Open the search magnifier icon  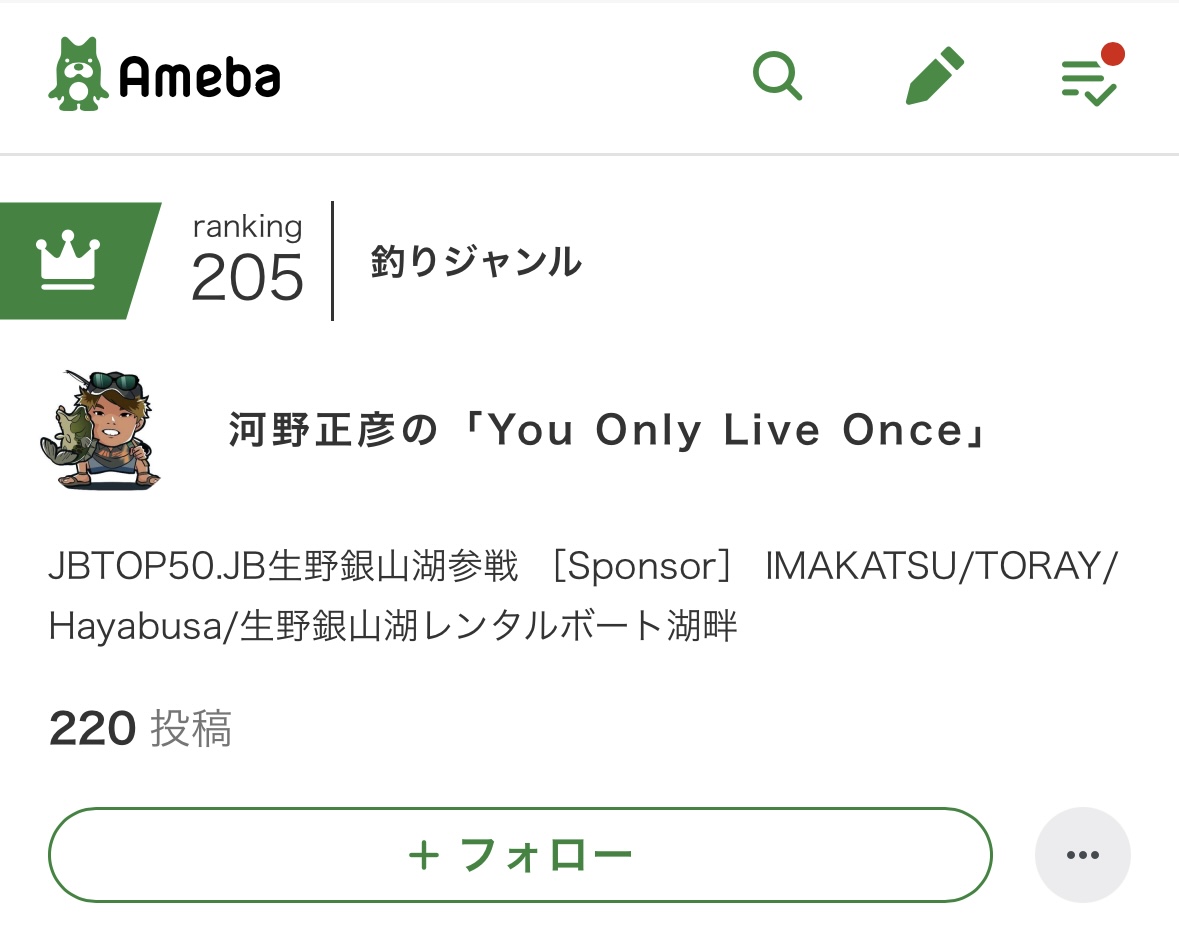click(777, 75)
